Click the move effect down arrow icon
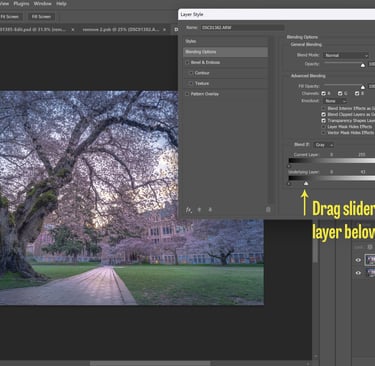 [210, 210]
